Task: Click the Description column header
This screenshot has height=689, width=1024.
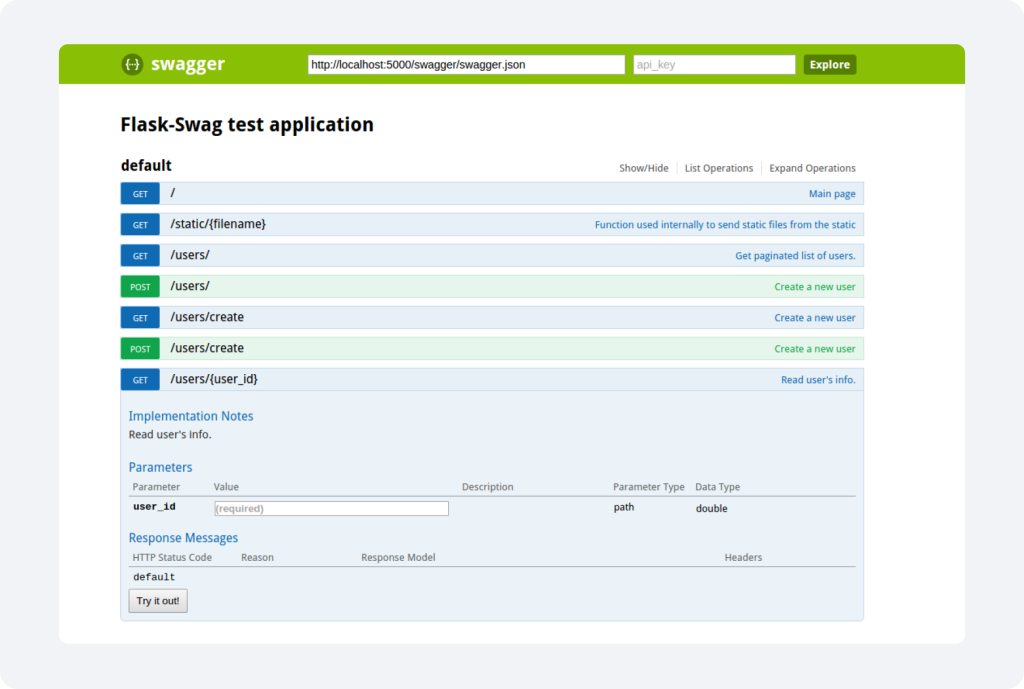Action: coord(488,487)
